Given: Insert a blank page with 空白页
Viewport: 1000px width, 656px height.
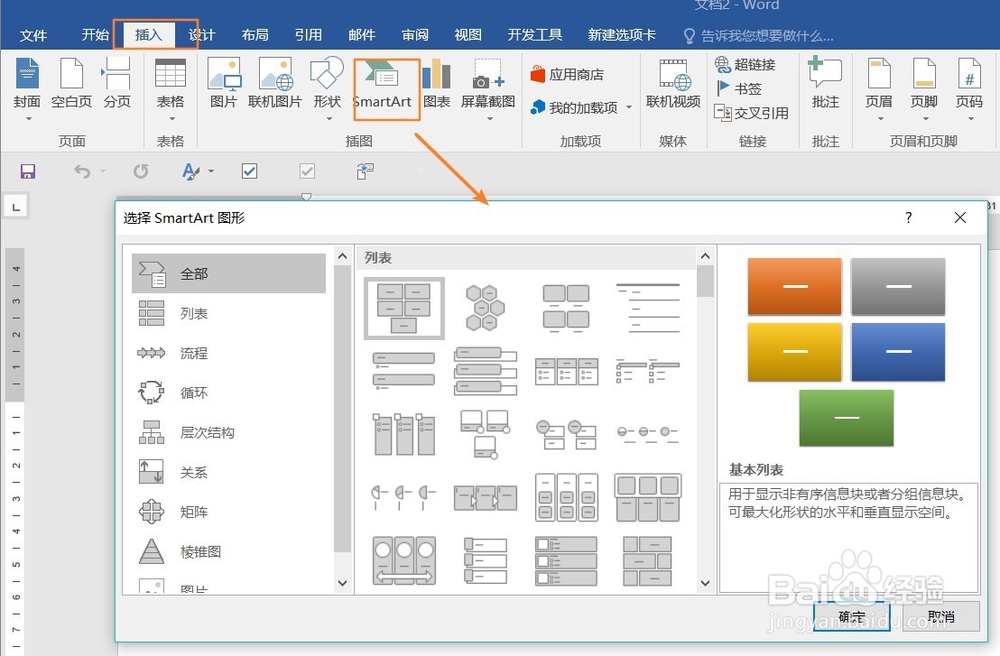Looking at the screenshot, I should (71, 84).
